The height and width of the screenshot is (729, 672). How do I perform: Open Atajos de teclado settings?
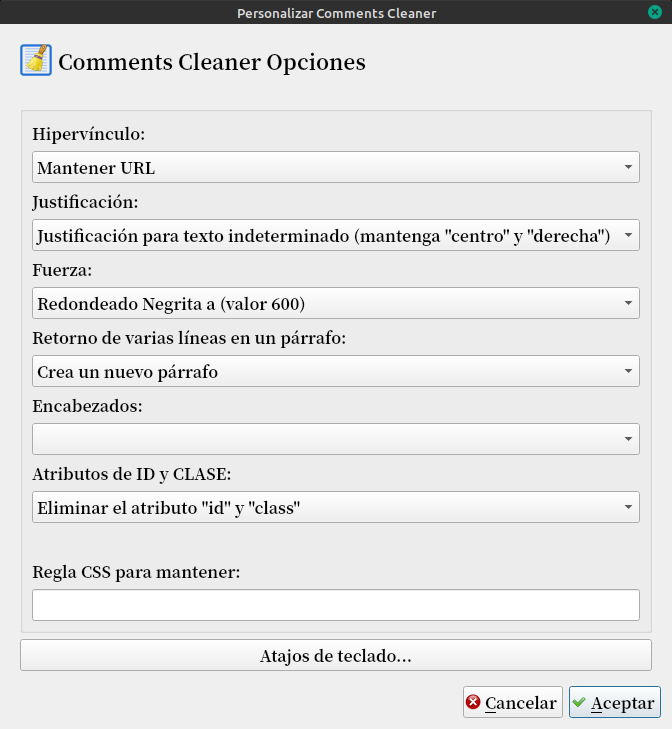click(335, 656)
